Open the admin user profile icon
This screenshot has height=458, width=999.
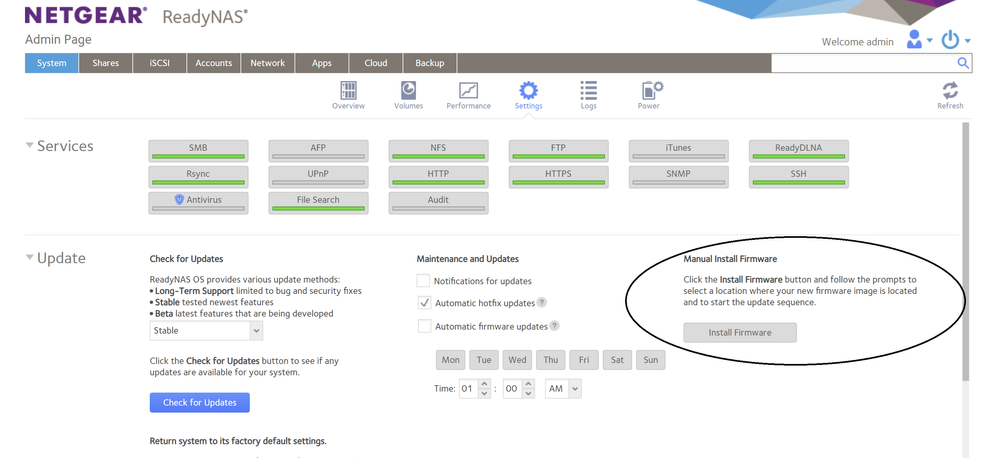(914, 39)
